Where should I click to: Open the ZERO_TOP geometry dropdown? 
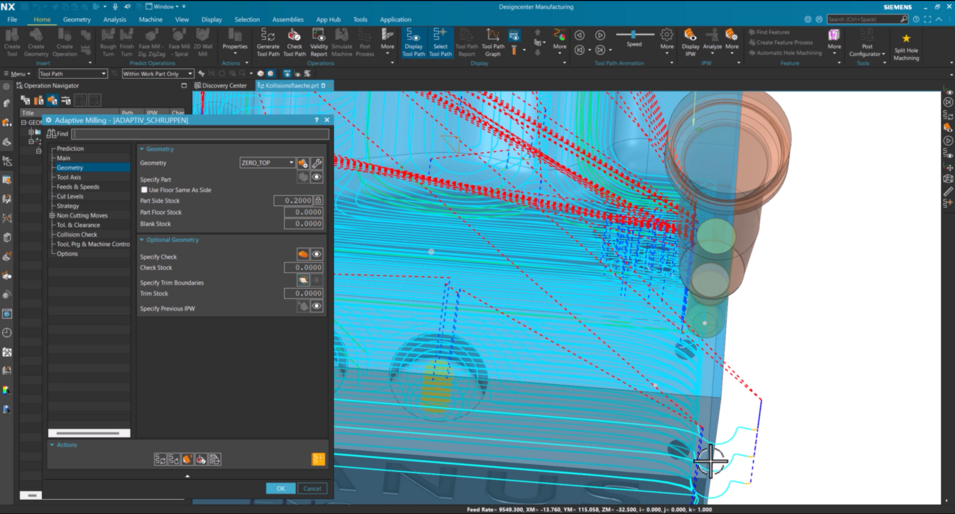[291, 163]
